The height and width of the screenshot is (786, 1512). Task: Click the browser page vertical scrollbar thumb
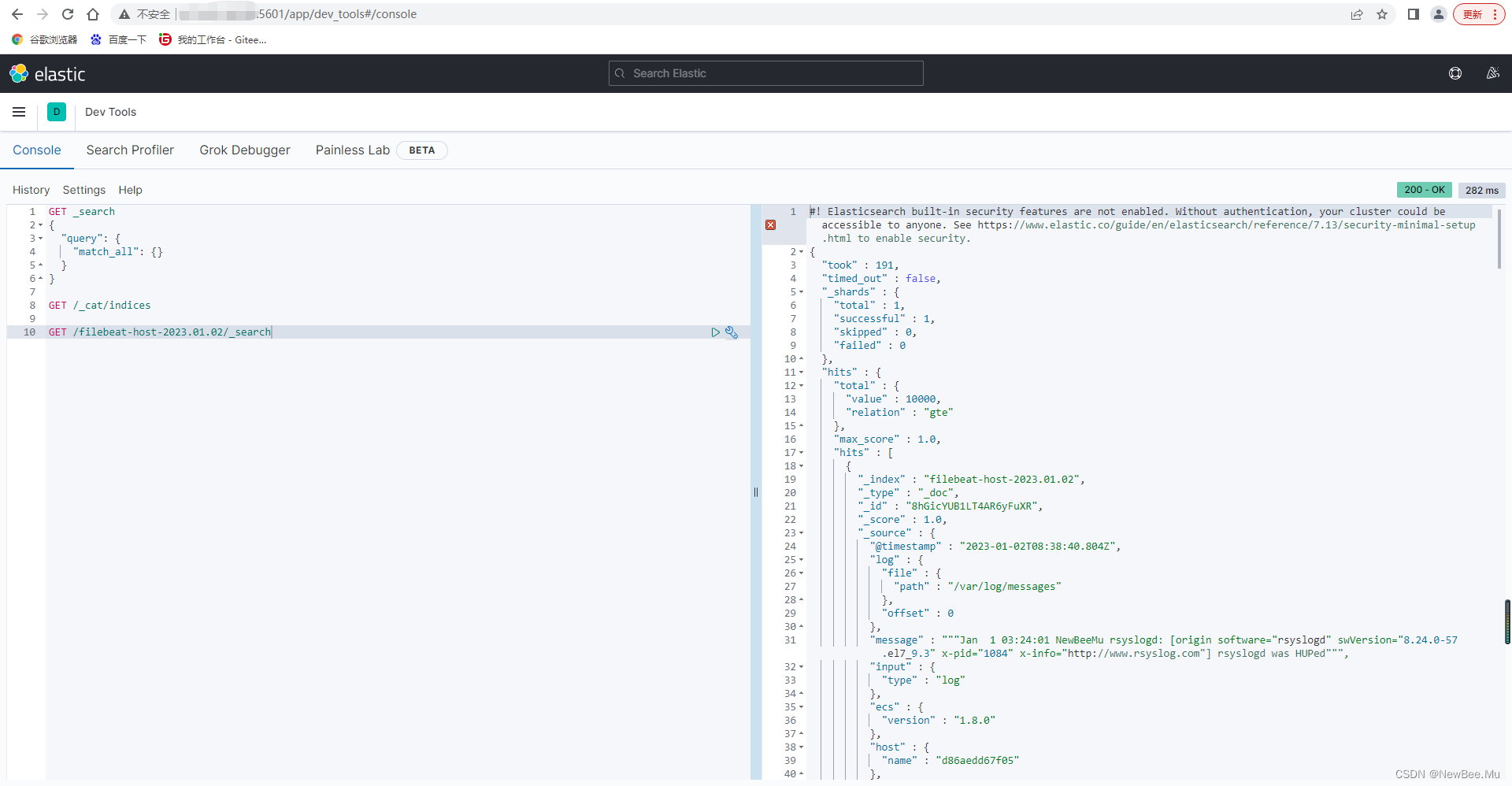point(1508,622)
